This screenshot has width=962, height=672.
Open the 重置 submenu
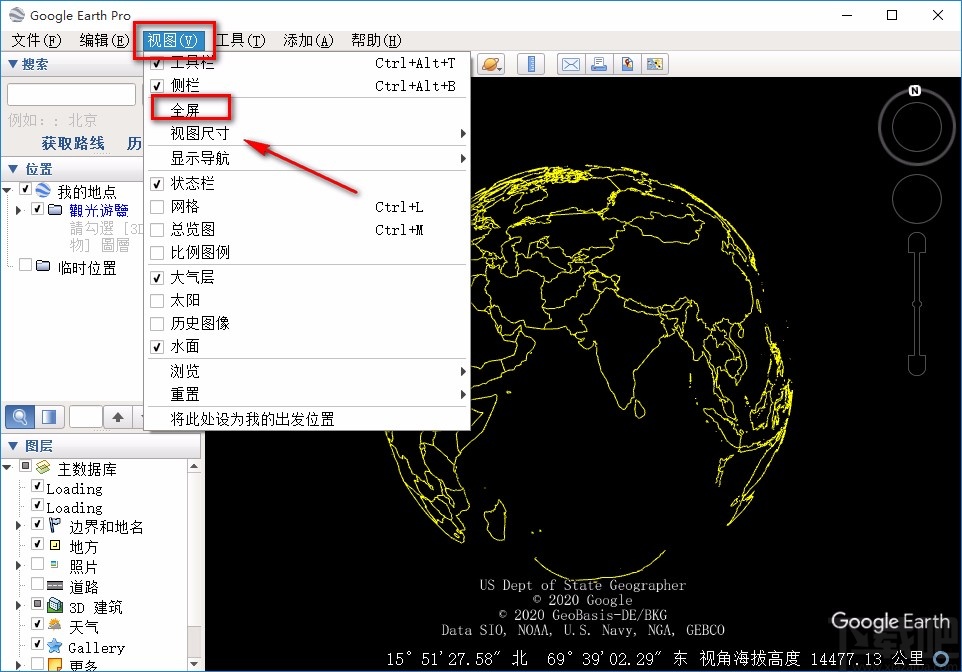pyautogui.click(x=307, y=394)
